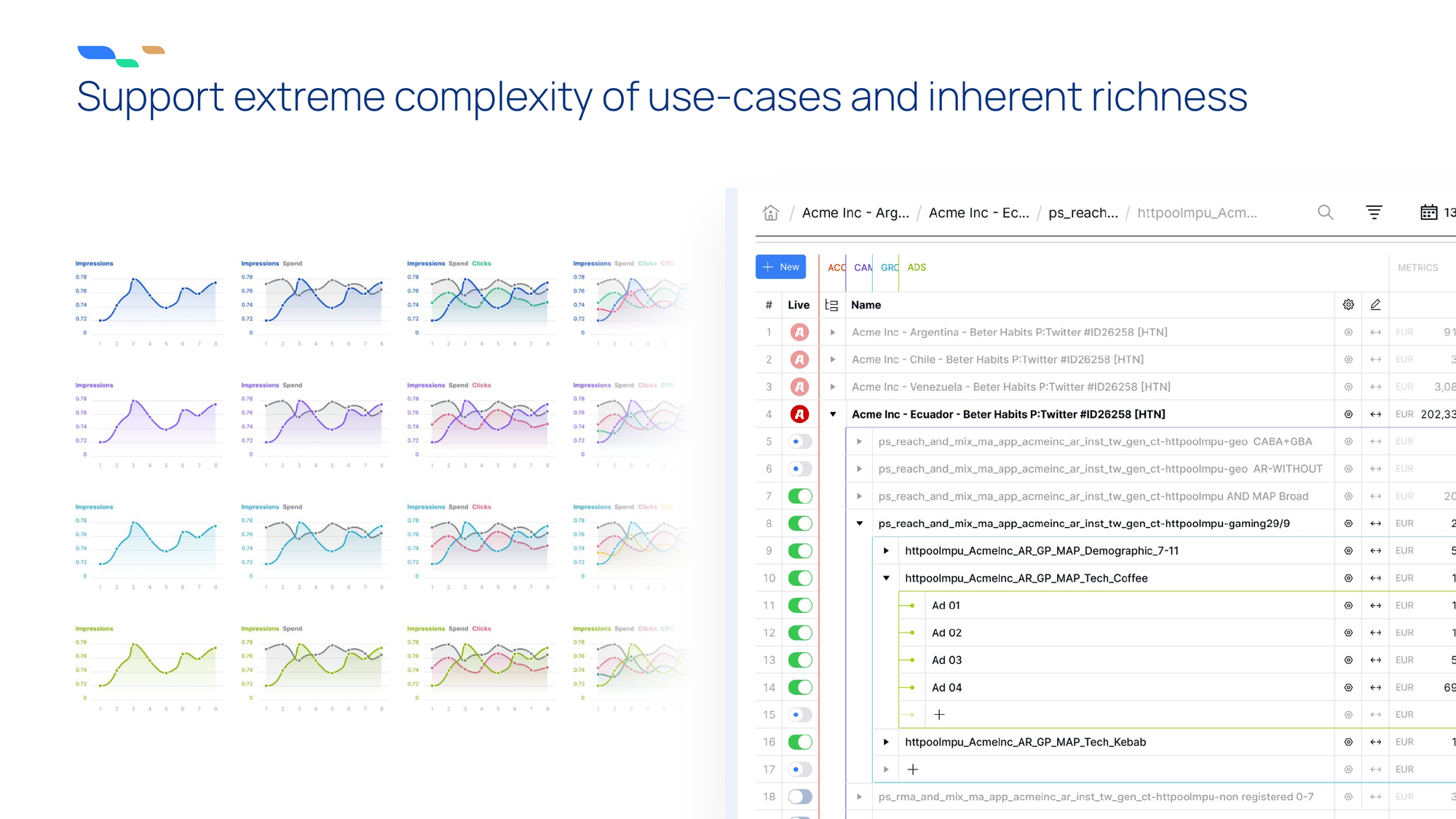
Task: Toggle off Live switch on row 7
Action: 800,496
